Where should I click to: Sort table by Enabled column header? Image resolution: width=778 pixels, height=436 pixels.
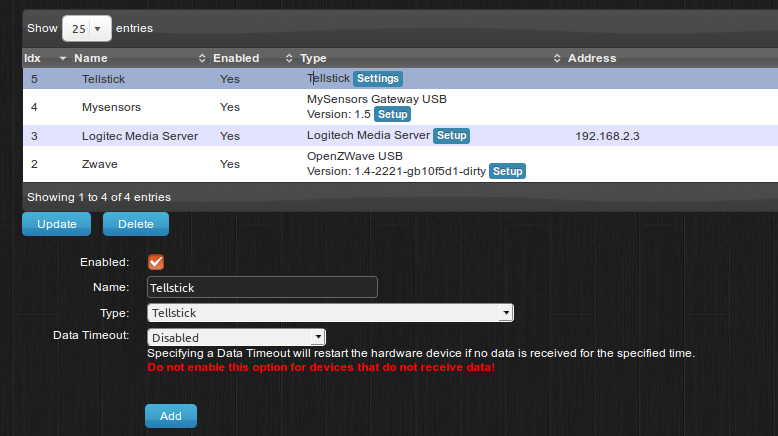252,58
